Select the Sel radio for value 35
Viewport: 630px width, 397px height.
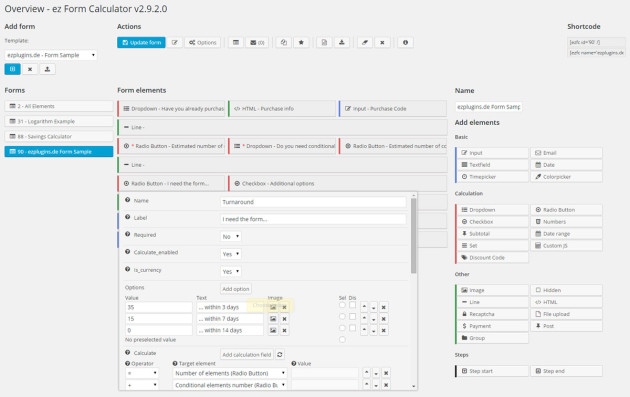(x=342, y=305)
